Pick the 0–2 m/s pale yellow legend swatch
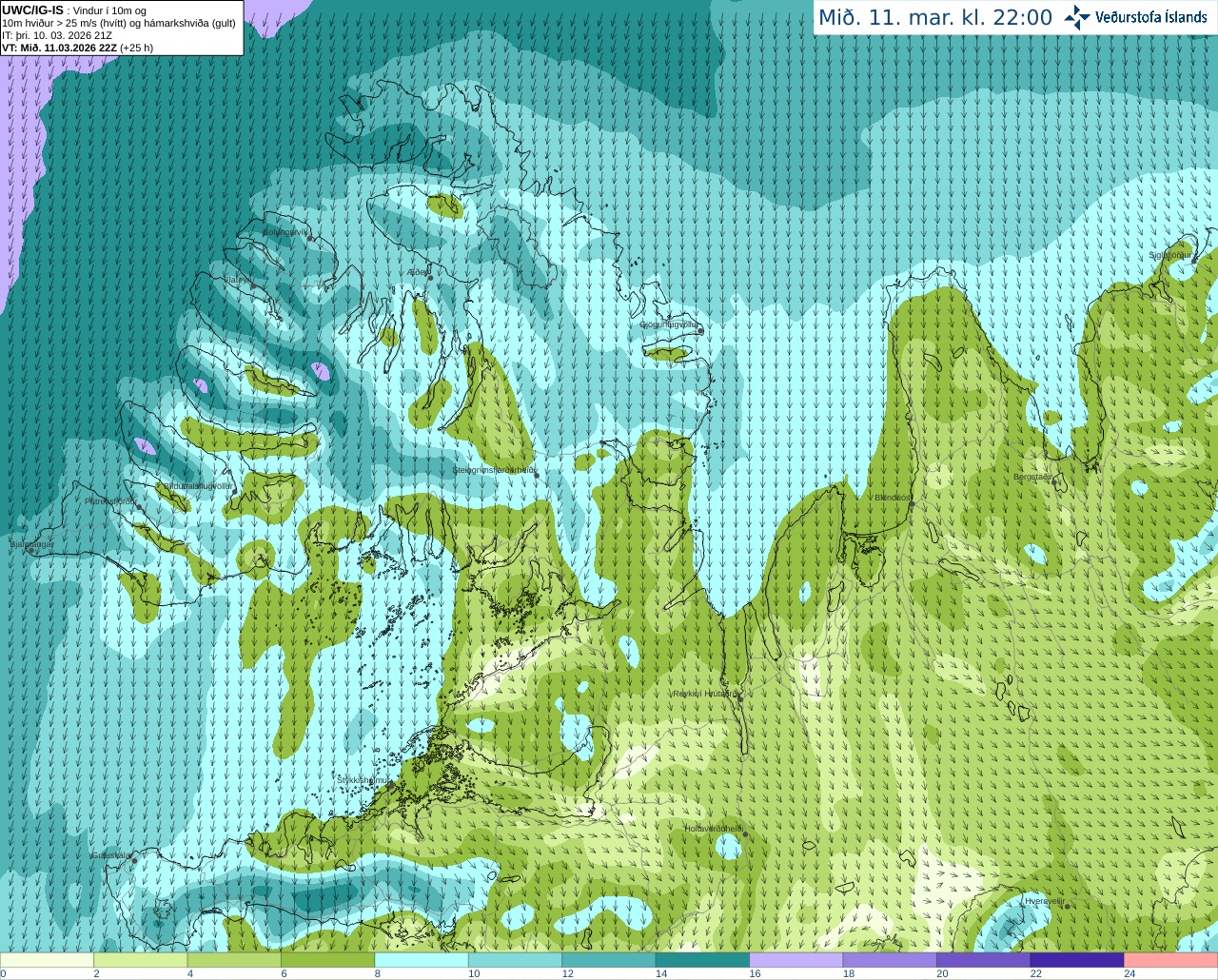This screenshot has height=980, width=1218. coord(47,960)
